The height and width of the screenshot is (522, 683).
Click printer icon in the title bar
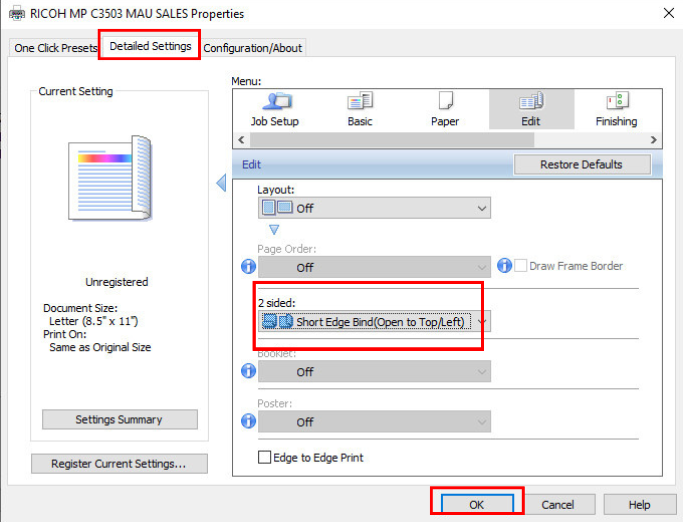pos(17,14)
